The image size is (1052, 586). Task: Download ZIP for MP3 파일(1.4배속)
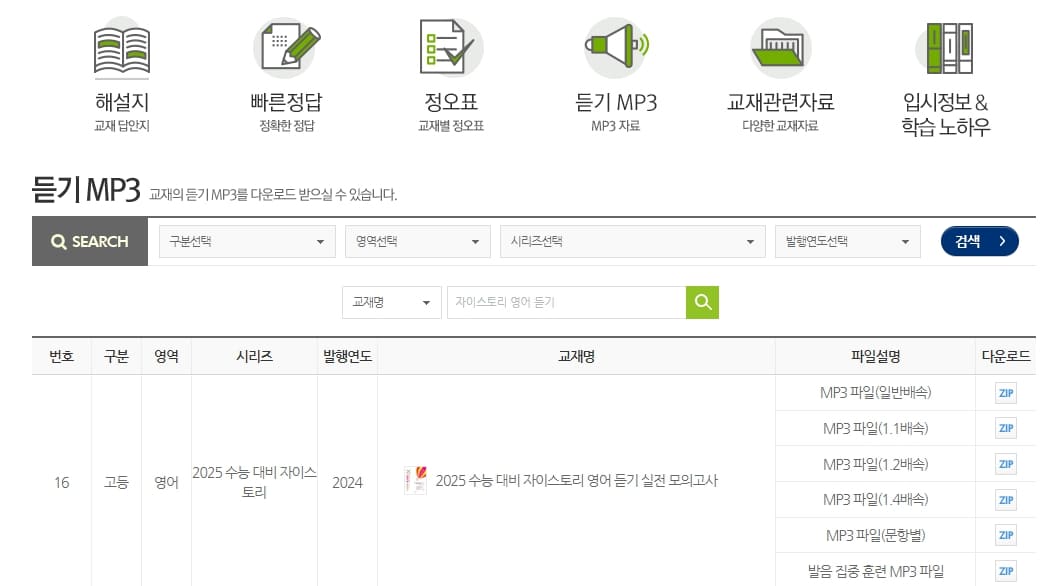[1004, 499]
